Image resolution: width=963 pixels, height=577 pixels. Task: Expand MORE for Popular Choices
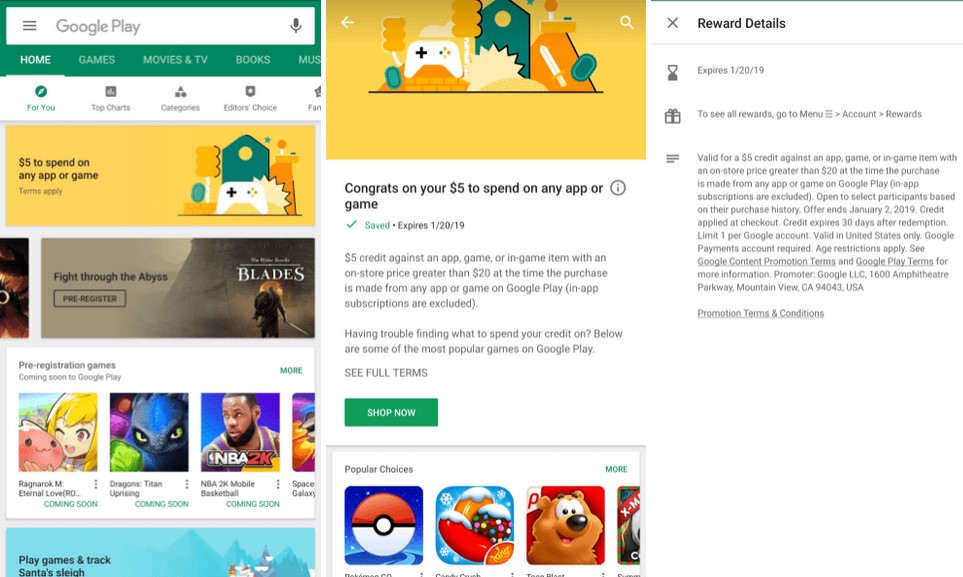[616, 469]
